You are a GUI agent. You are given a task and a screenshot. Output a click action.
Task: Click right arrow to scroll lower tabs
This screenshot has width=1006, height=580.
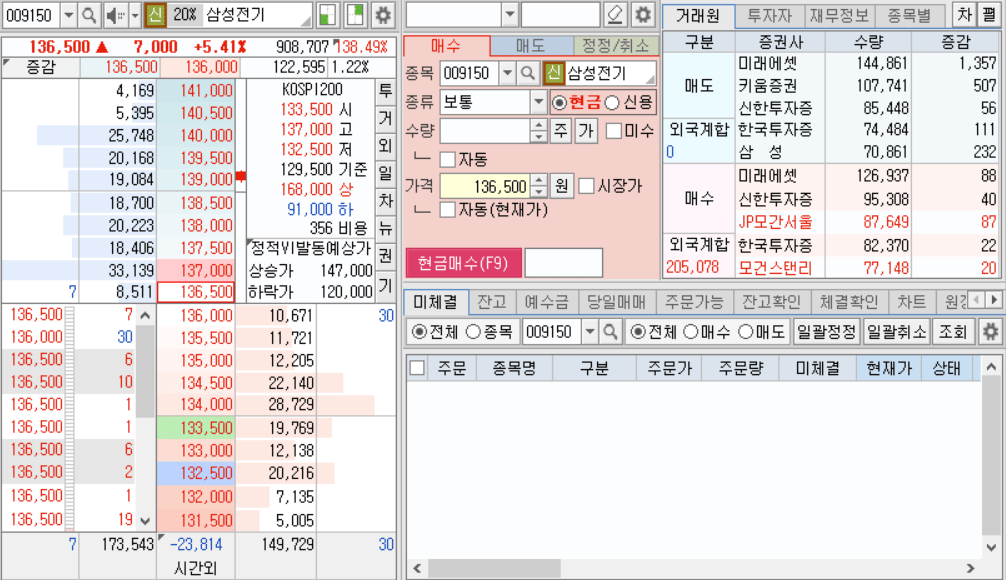click(x=994, y=300)
